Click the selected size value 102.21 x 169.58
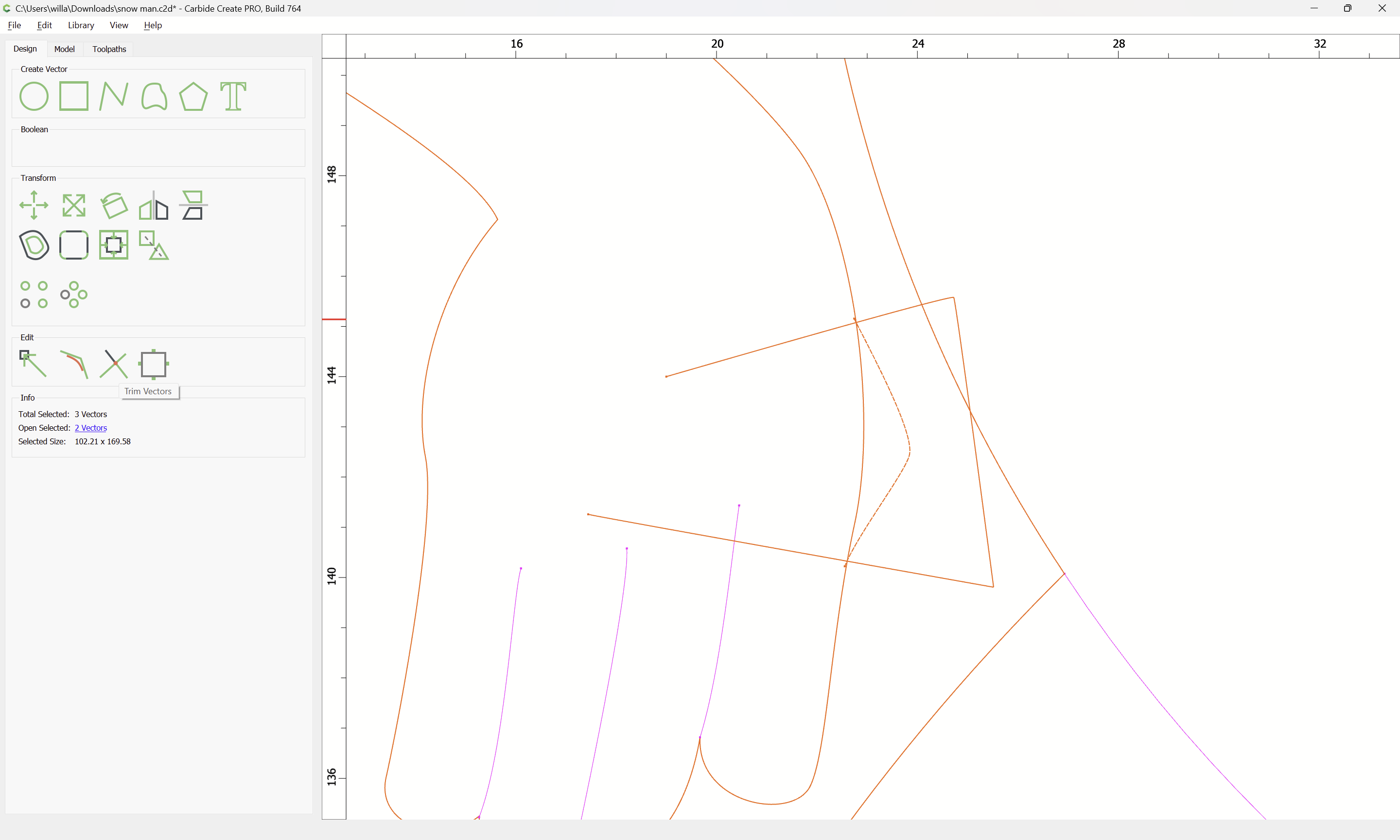Image resolution: width=1400 pixels, height=840 pixels. click(103, 441)
